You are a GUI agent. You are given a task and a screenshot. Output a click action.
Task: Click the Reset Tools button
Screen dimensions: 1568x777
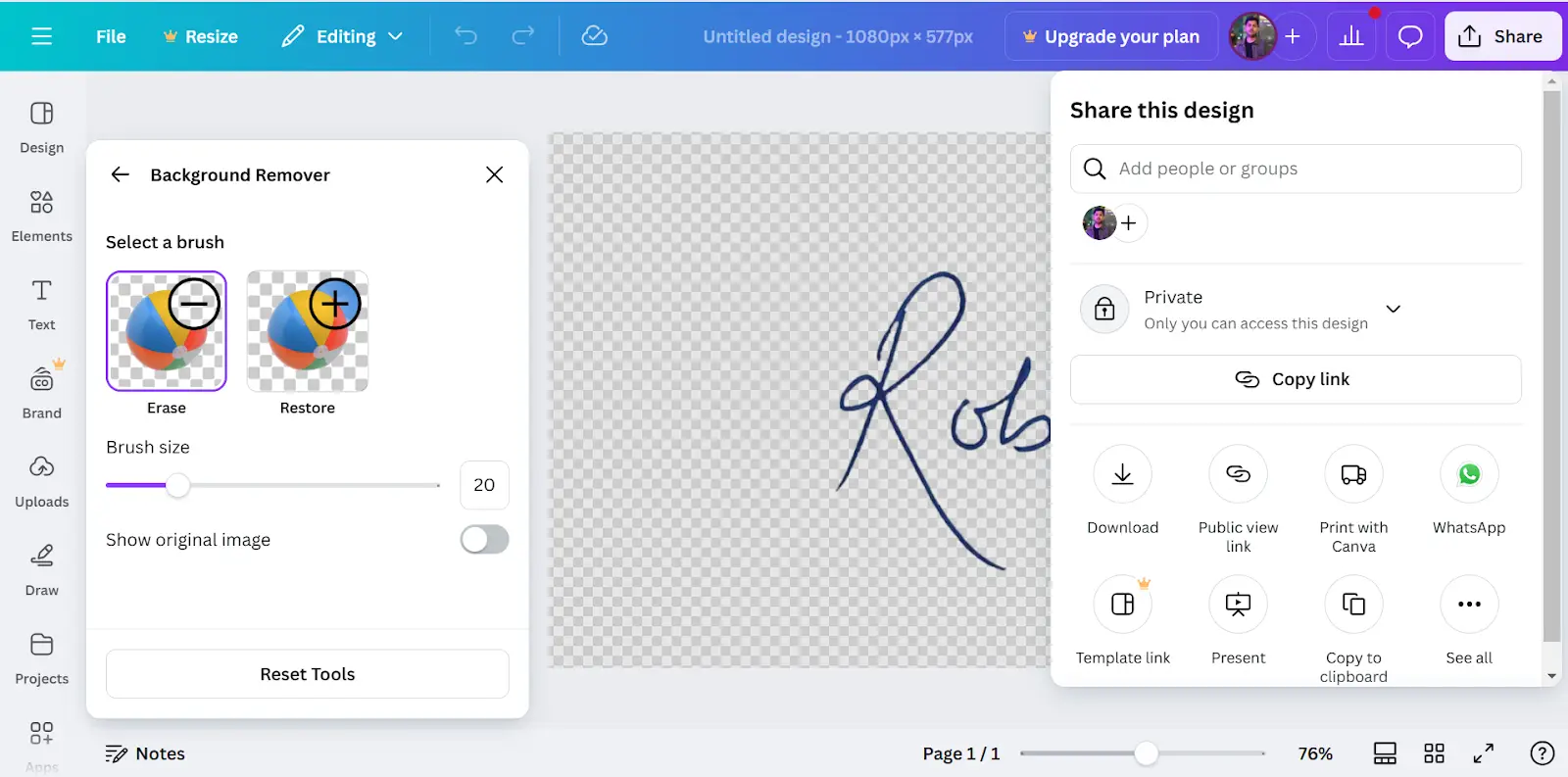coord(308,674)
